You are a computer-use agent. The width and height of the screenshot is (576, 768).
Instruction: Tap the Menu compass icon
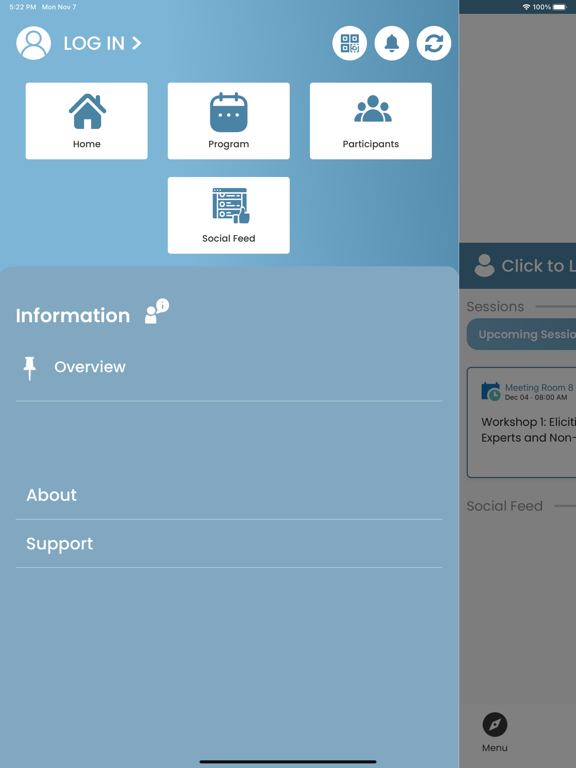(495, 724)
